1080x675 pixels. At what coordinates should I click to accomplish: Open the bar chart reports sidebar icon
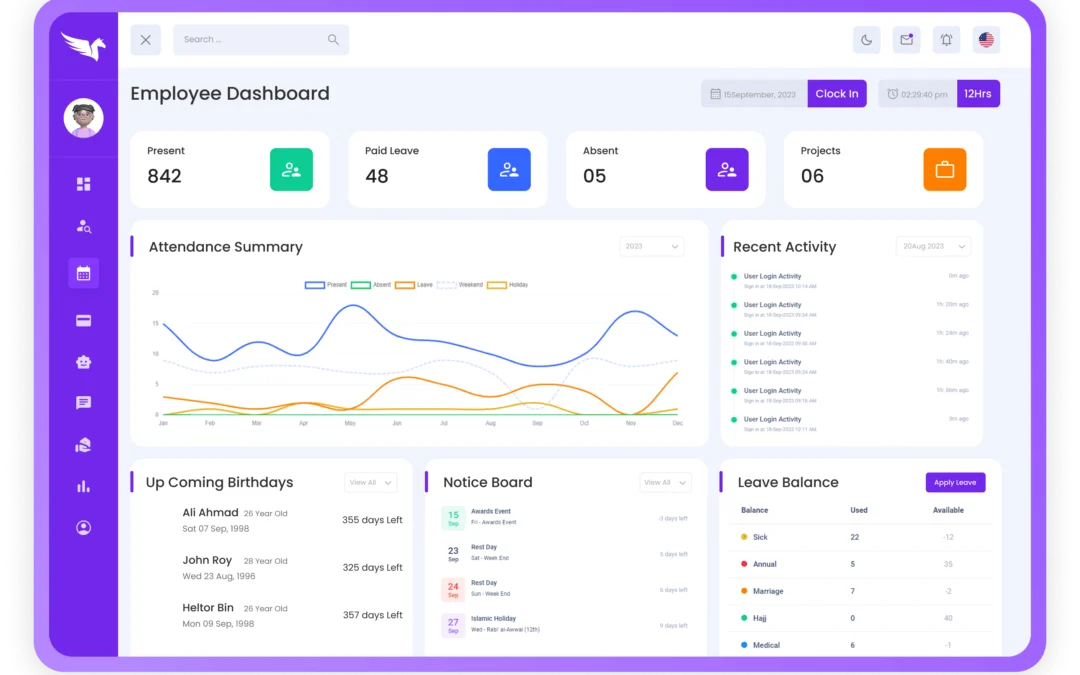[x=83, y=486]
